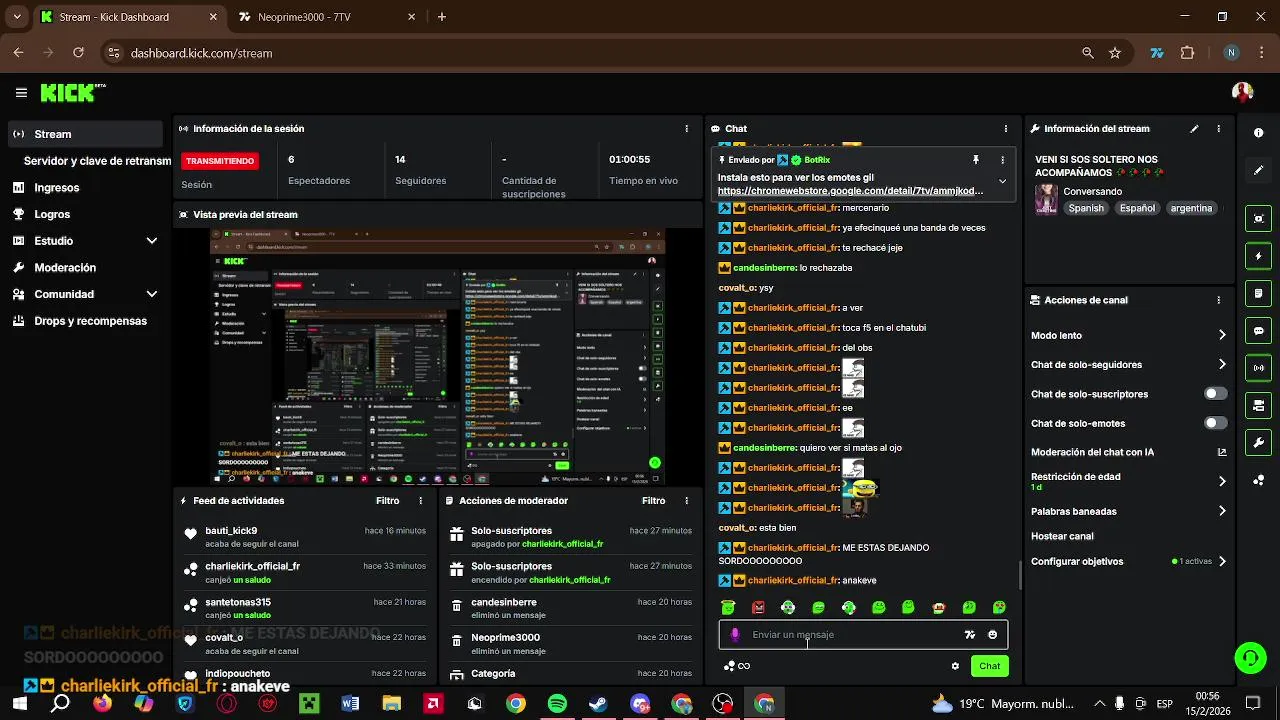Open Filtro in Feed de actividades
1280x720 pixels.
[x=387, y=501]
